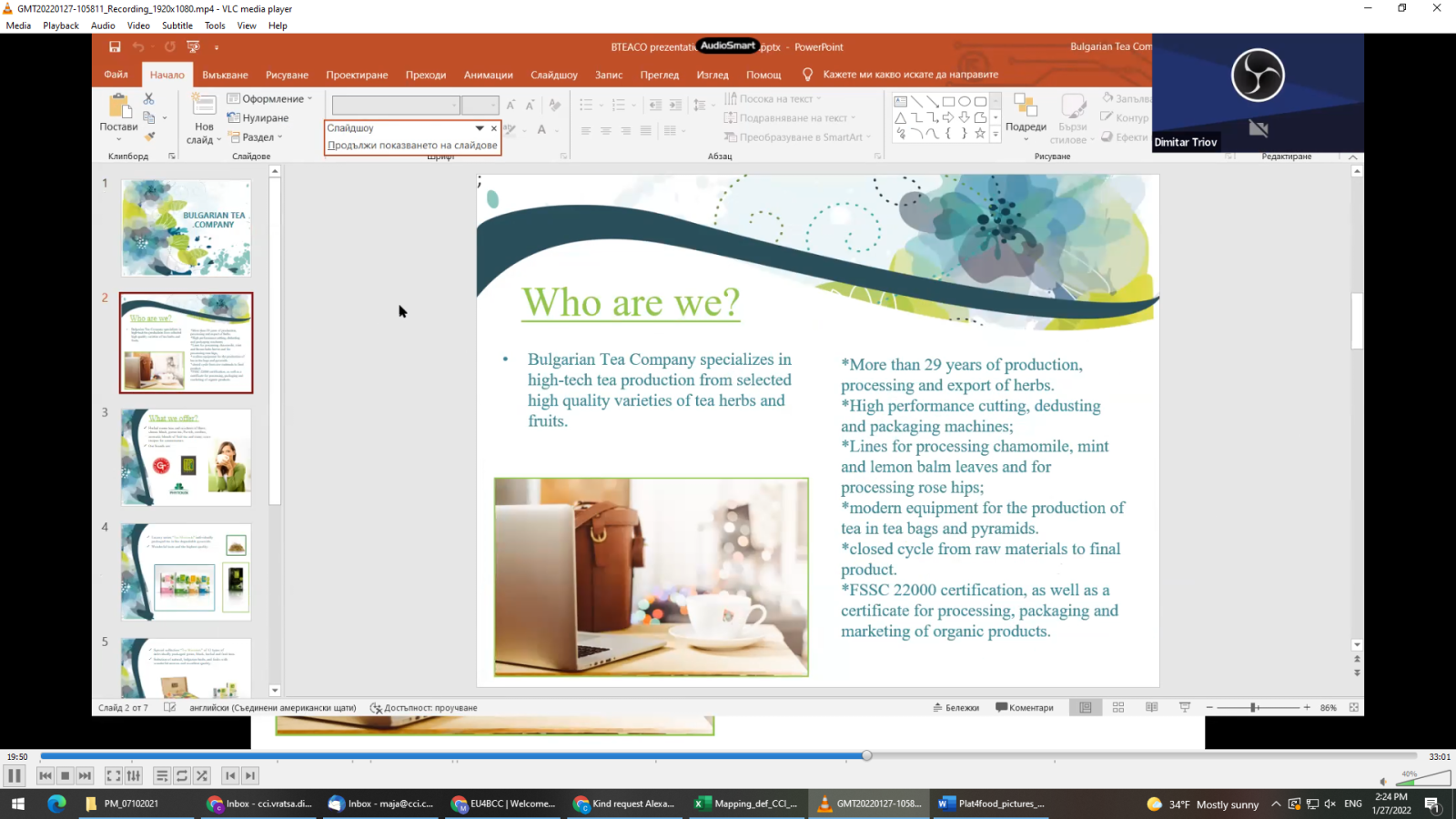
Task: Start slide show from status bar icon
Action: pos(1185,707)
